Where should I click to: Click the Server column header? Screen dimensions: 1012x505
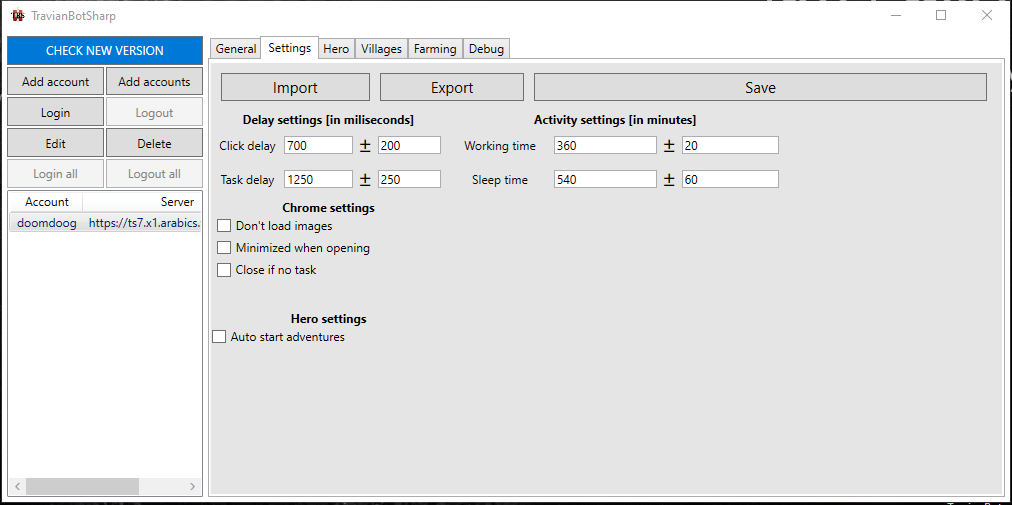coord(142,201)
